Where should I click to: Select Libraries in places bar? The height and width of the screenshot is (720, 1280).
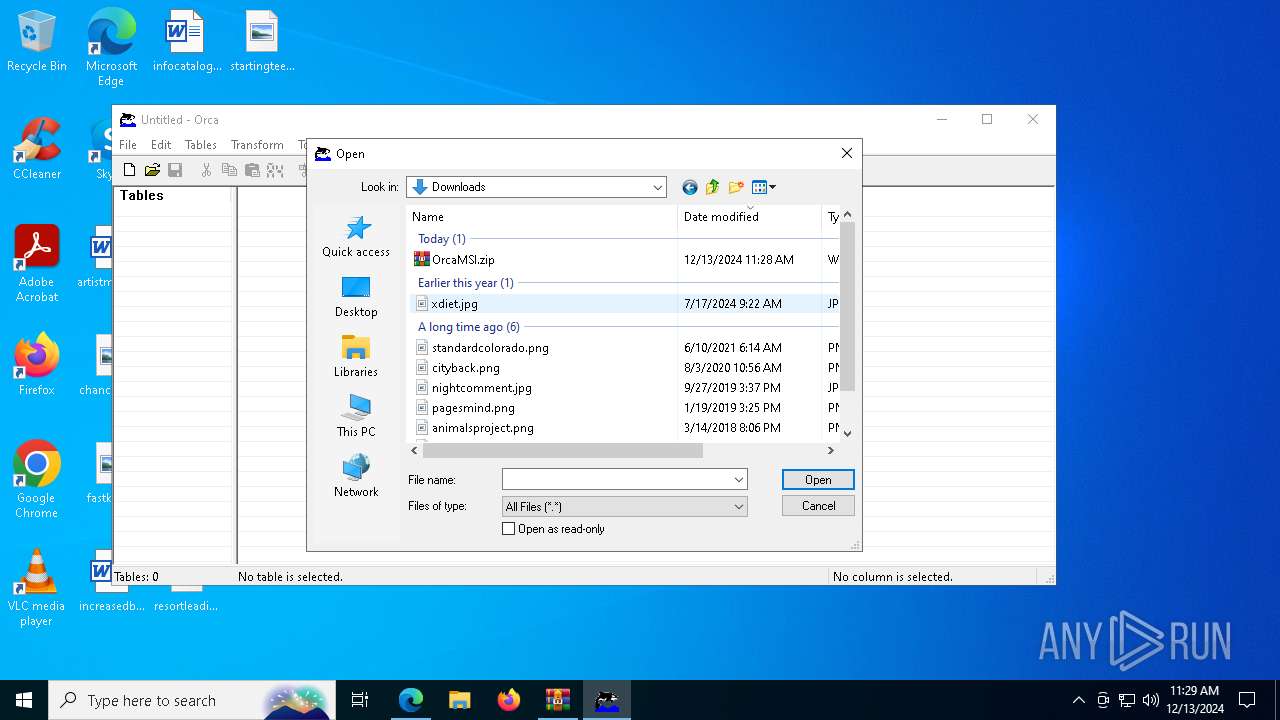pos(356,357)
